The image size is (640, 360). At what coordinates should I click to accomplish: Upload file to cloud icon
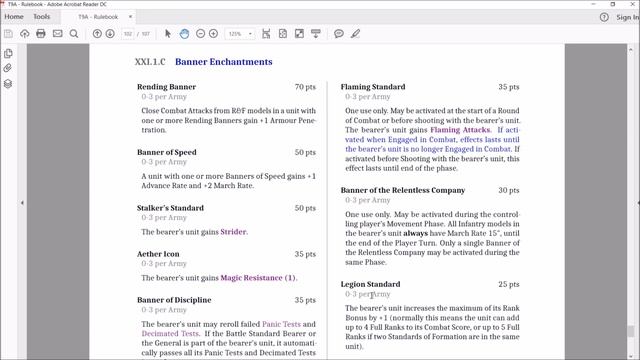(x=24, y=34)
